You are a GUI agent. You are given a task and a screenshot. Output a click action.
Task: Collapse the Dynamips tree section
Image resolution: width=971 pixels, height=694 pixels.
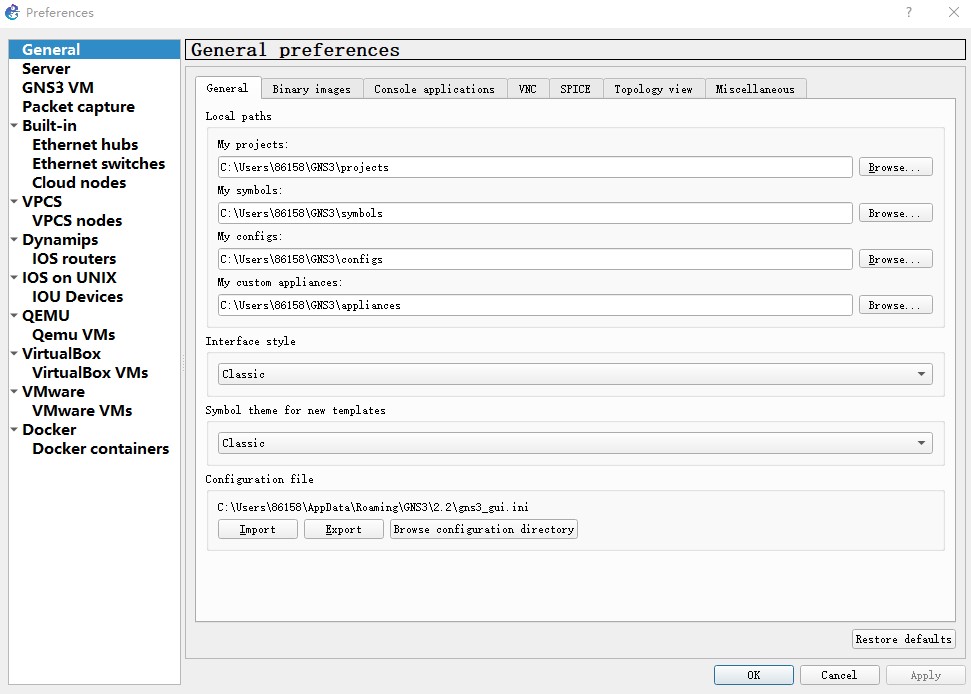[x=14, y=240]
